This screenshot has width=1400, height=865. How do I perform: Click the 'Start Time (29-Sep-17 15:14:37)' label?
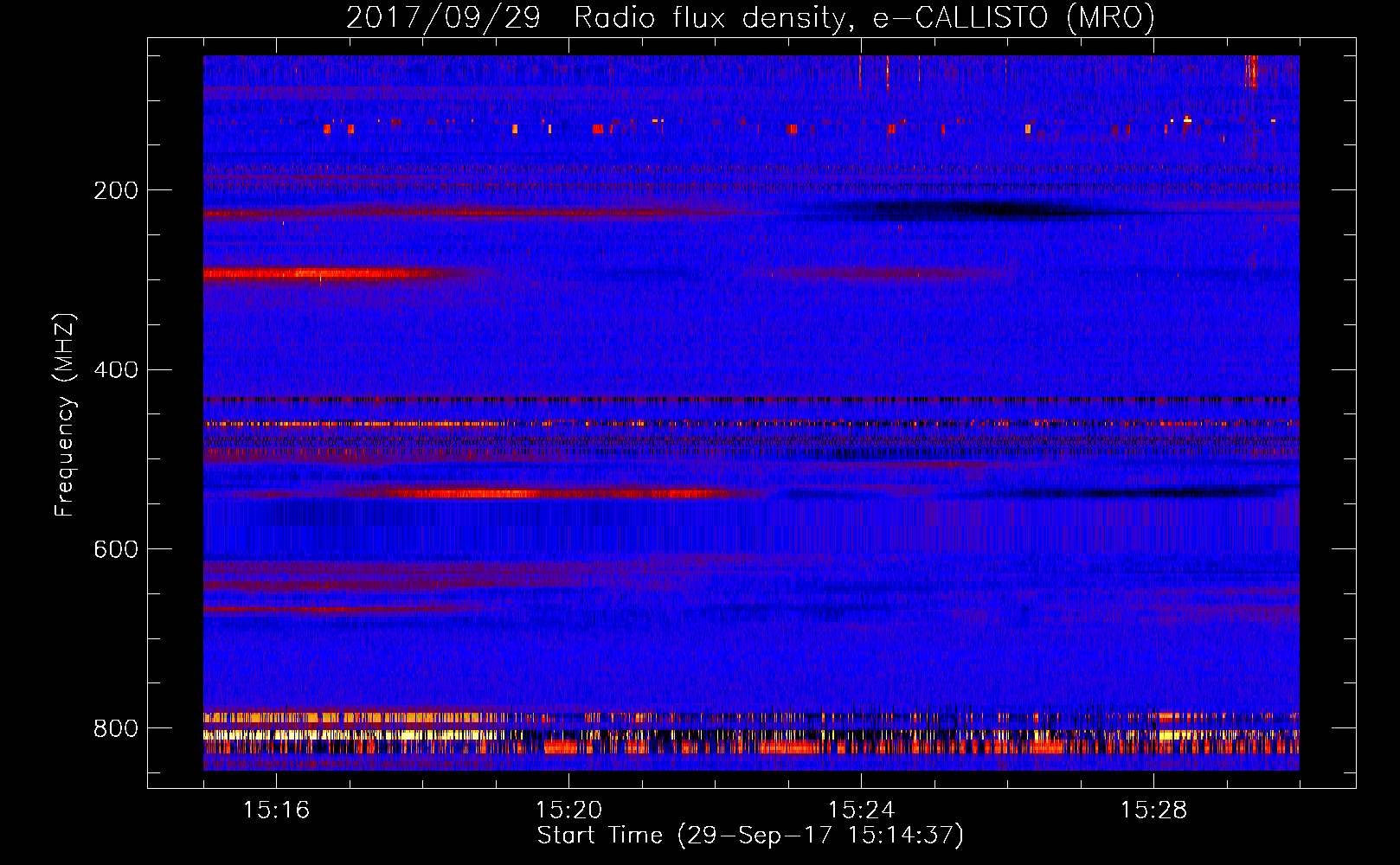pyautogui.click(x=750, y=836)
